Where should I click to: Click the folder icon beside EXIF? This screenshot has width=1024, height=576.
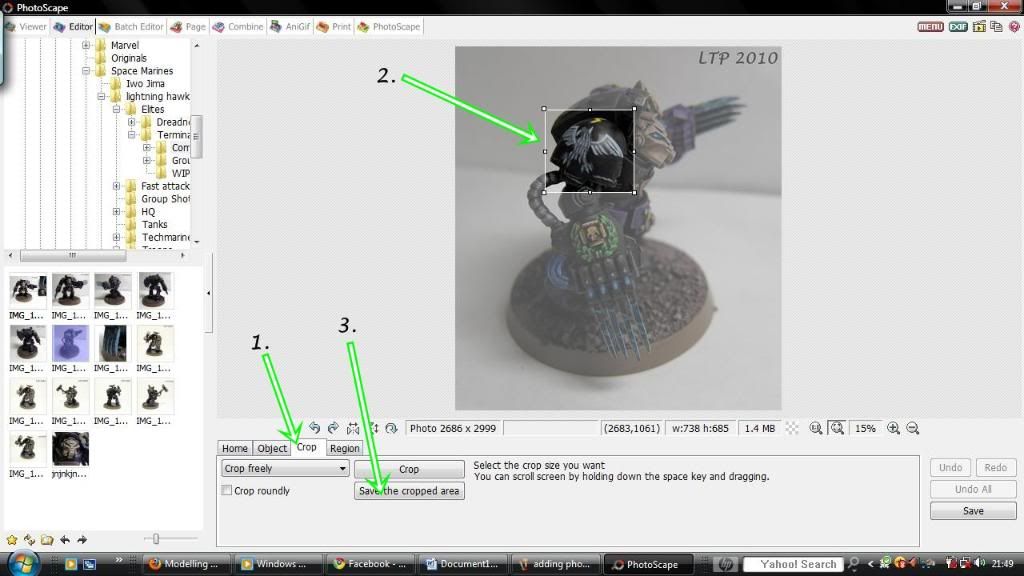pos(978,27)
